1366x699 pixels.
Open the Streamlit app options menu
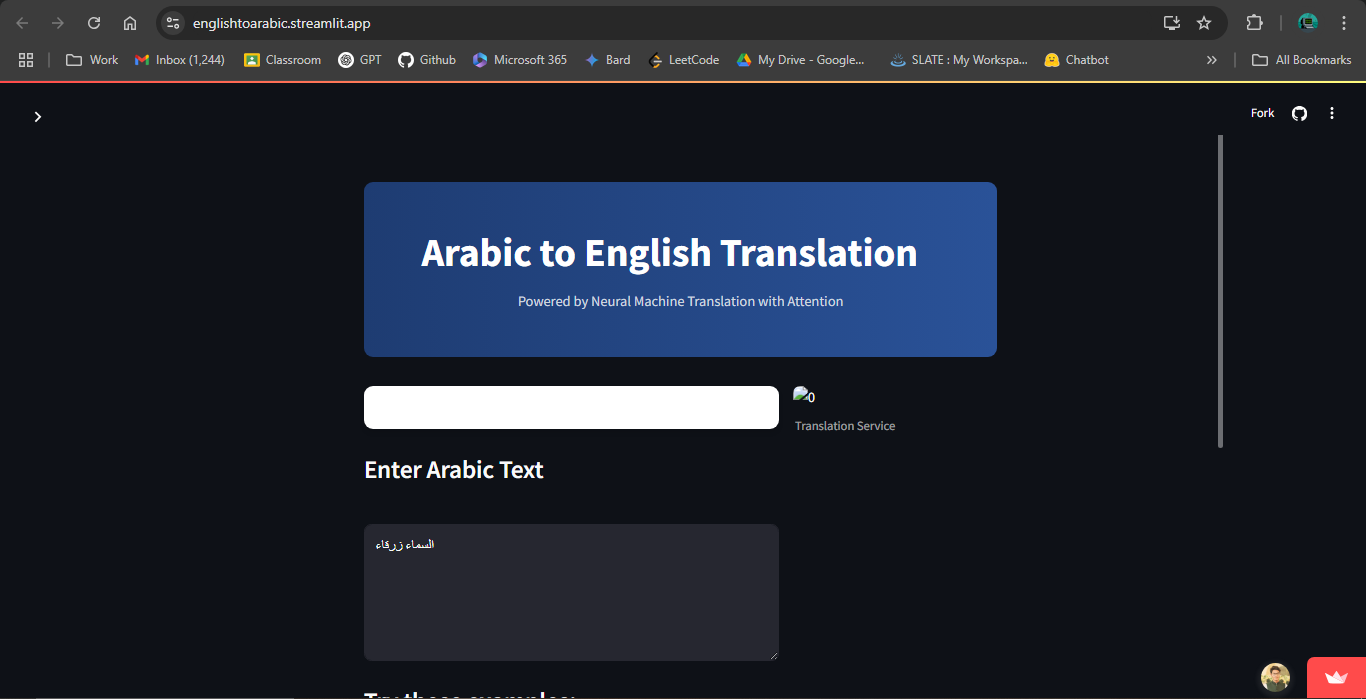1332,113
